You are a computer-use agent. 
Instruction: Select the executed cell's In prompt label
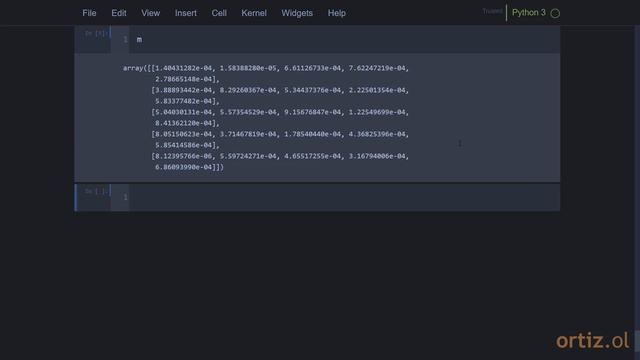click(96, 33)
